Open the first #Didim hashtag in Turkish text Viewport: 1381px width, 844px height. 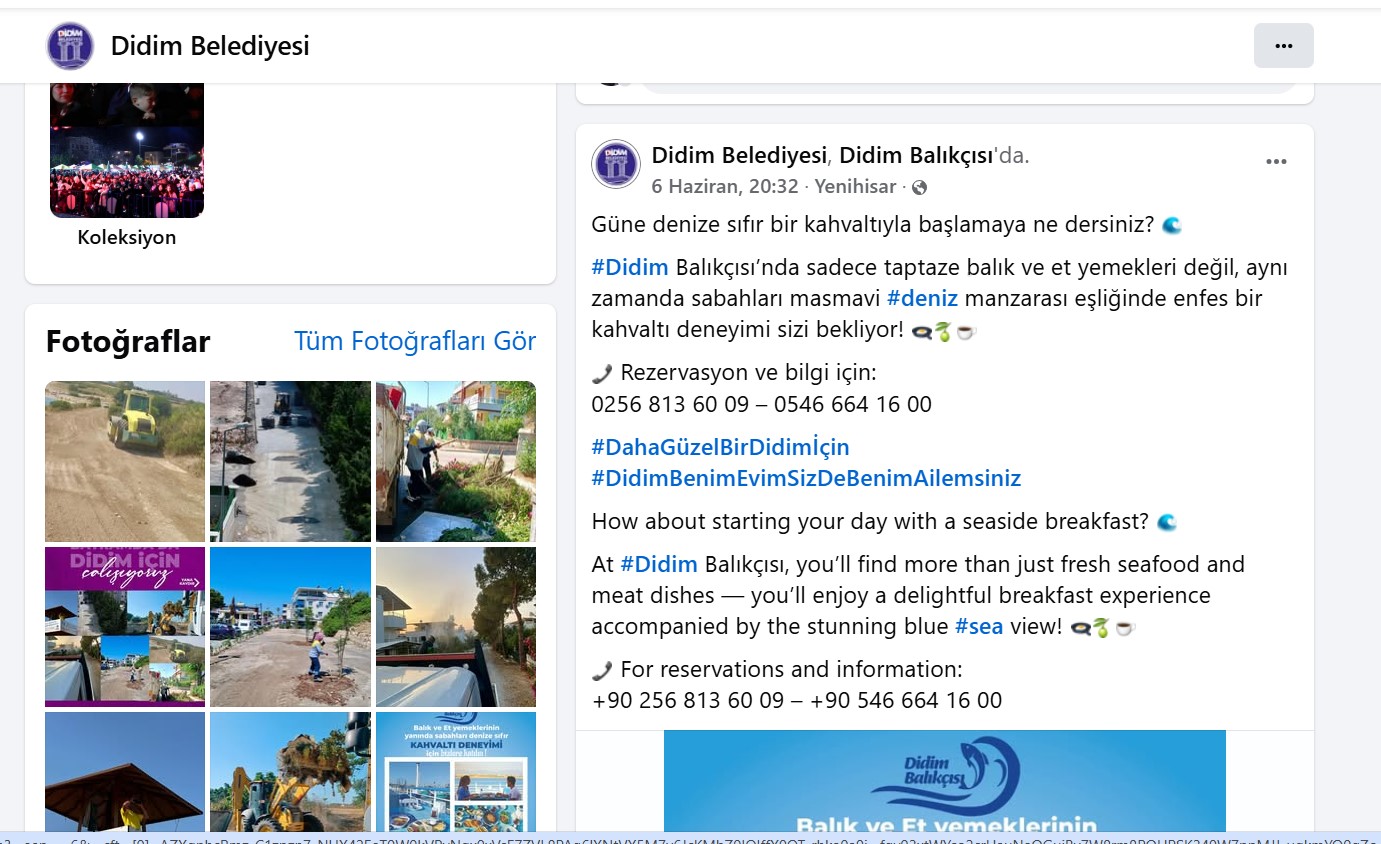point(630,267)
